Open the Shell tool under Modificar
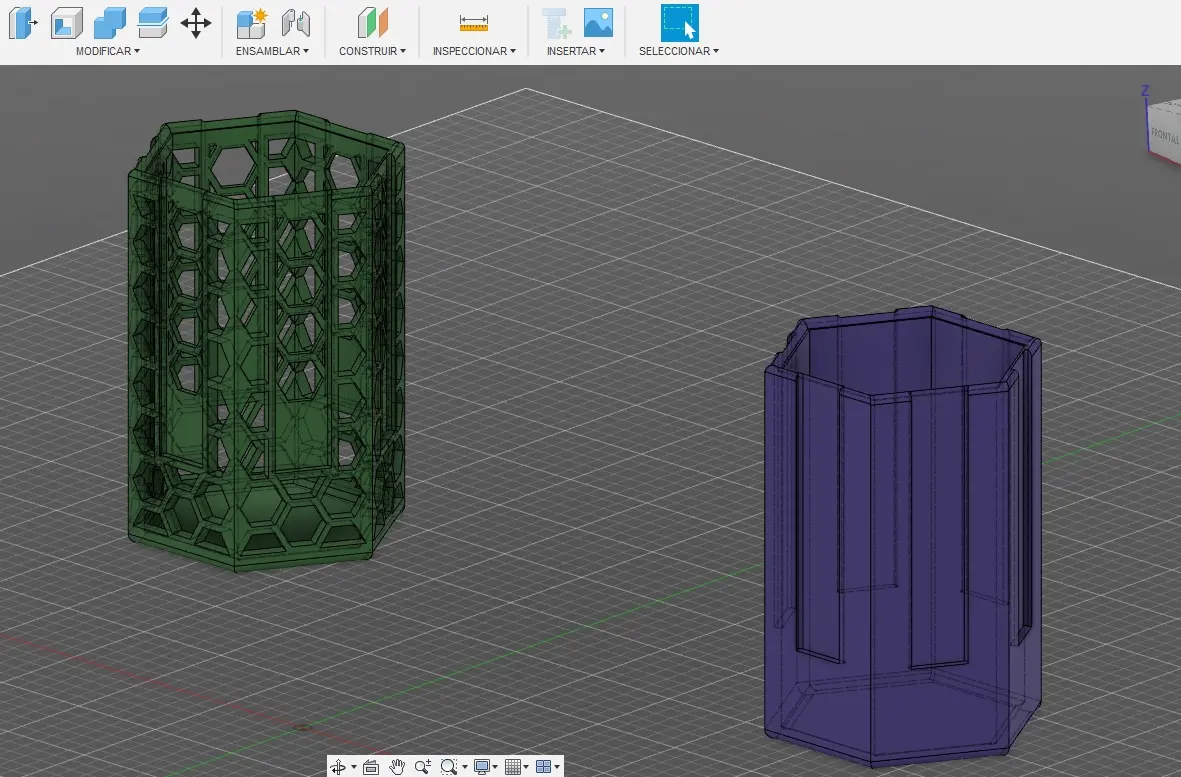The width and height of the screenshot is (1181, 777). pos(66,22)
